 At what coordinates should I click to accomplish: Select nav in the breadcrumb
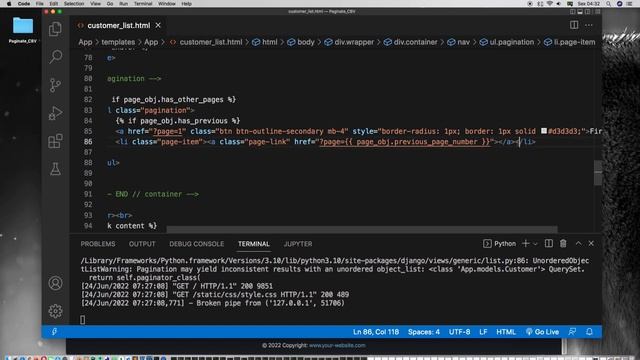pyautogui.click(x=463, y=42)
